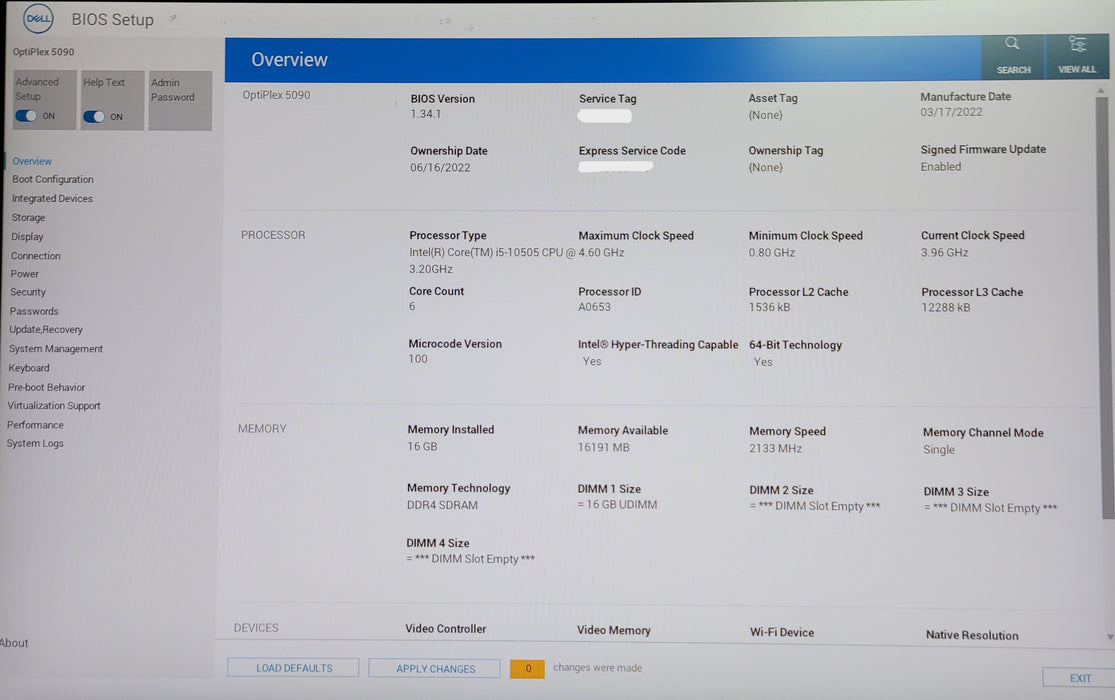Click Signed Firmware Update Enabled value
The image size is (1115, 700).
pos(941,166)
